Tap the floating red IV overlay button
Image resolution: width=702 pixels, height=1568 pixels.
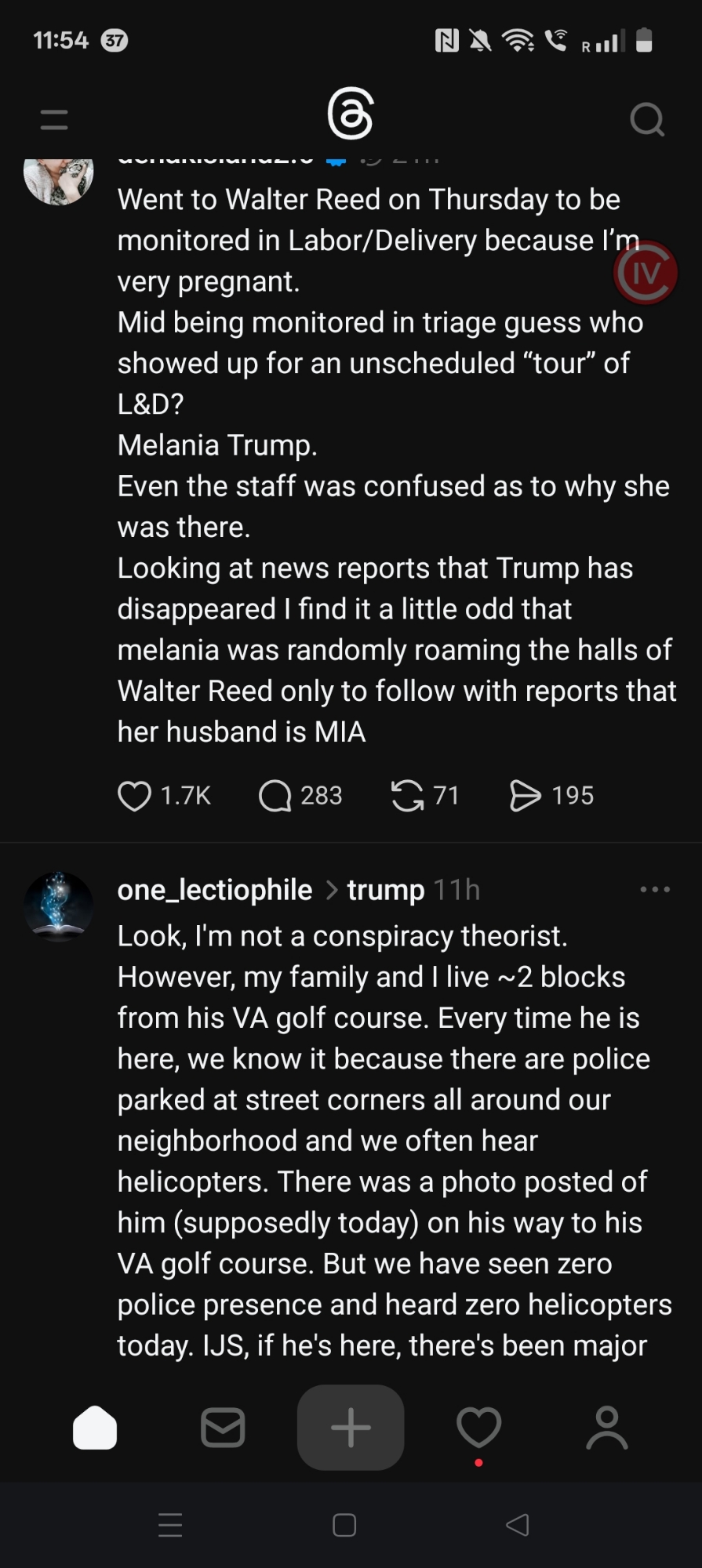click(x=646, y=273)
